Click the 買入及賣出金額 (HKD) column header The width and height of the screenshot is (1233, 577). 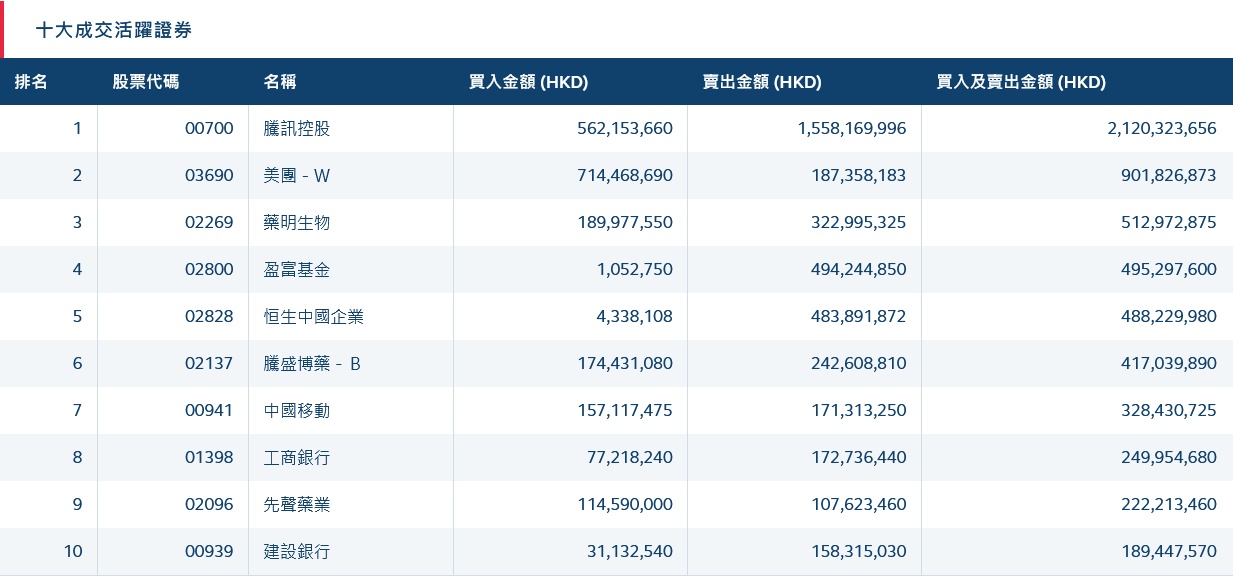(1021, 82)
